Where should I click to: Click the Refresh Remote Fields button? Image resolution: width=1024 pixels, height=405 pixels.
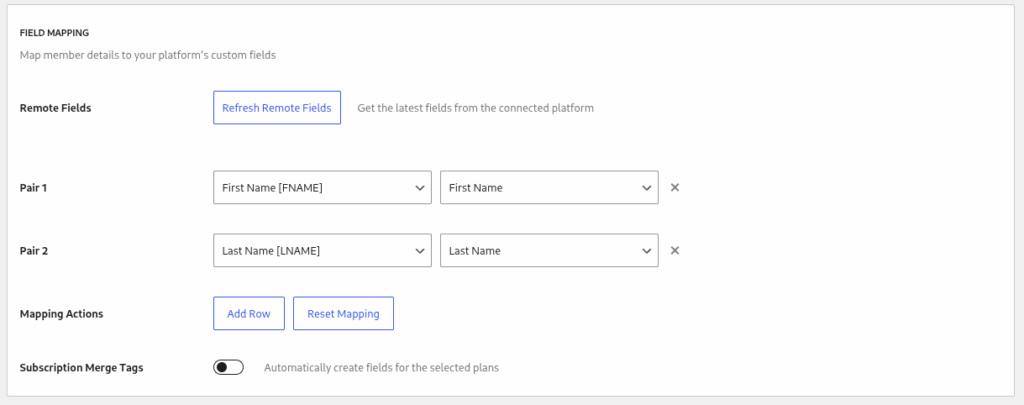(277, 108)
